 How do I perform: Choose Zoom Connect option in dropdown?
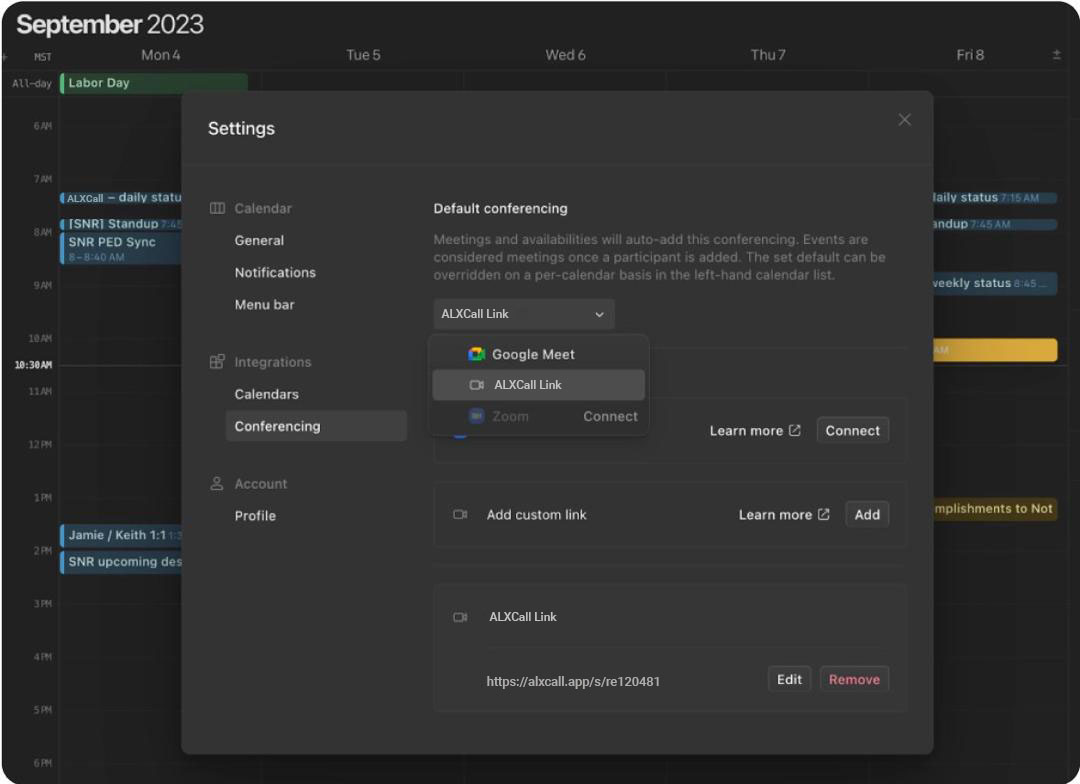click(610, 416)
